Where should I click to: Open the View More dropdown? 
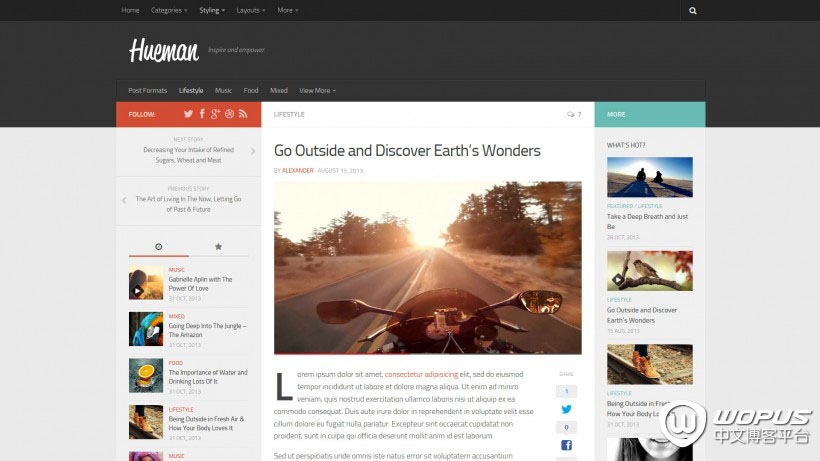tap(317, 90)
